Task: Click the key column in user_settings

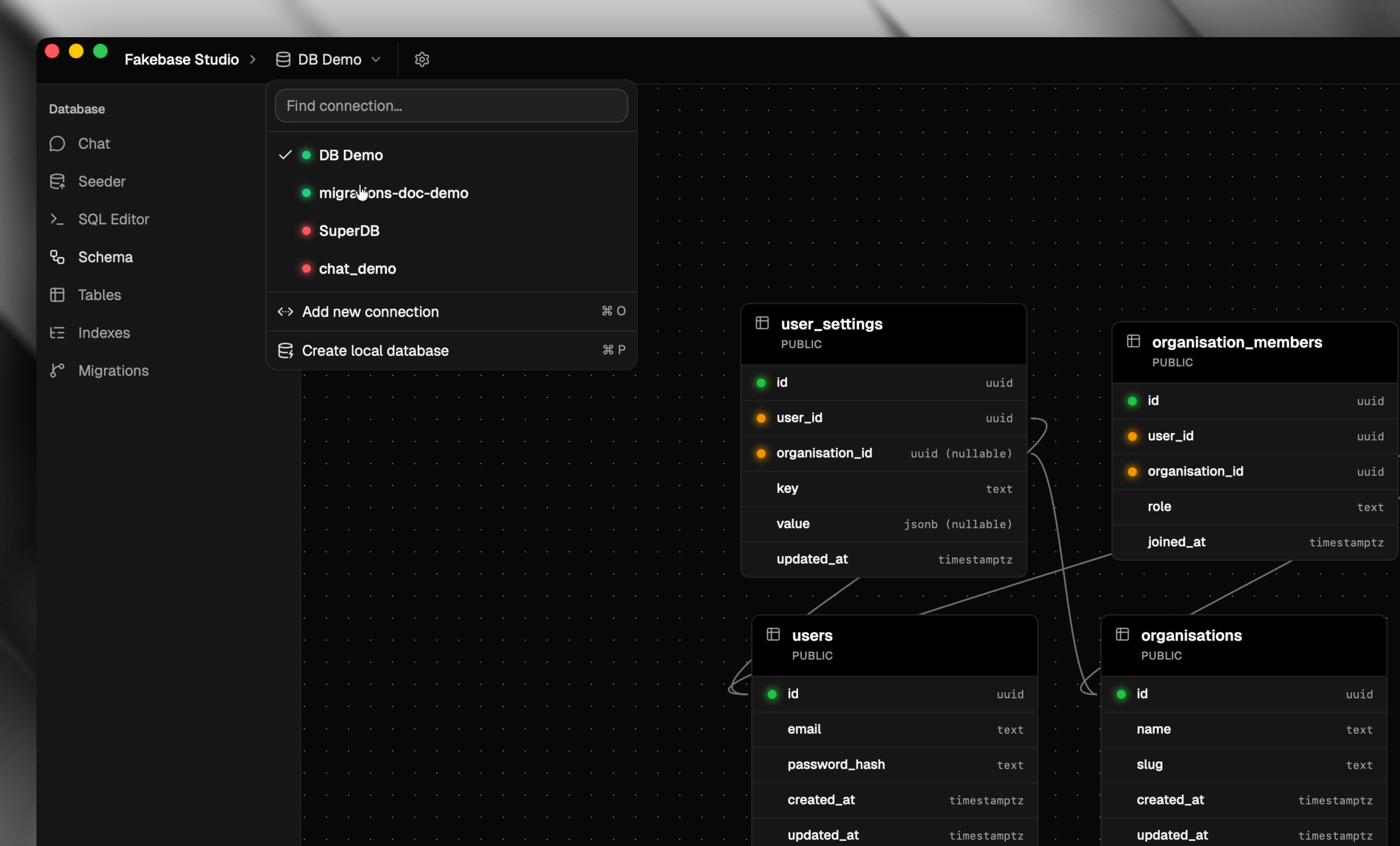Action: [x=884, y=489]
